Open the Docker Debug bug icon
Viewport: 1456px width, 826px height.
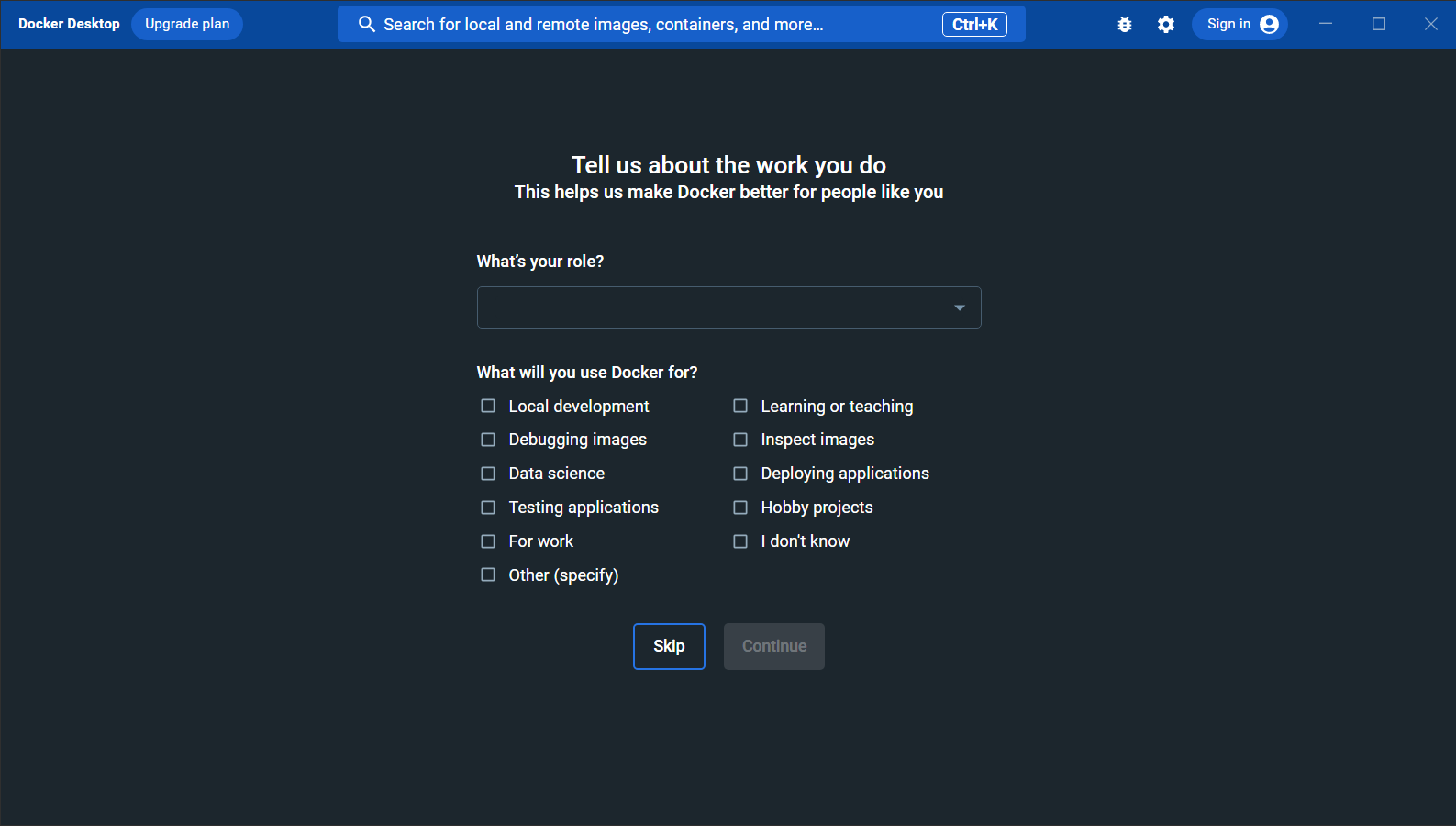(1125, 24)
